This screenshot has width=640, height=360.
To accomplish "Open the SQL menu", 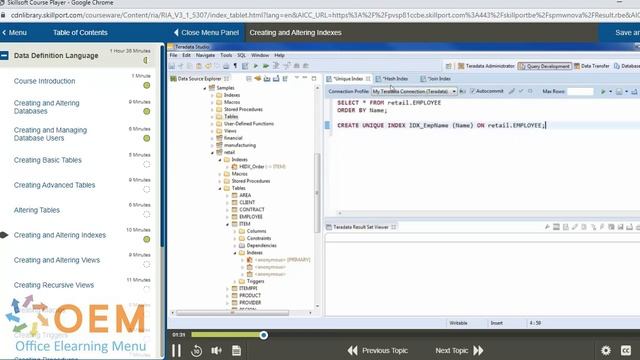I will tap(241, 55).
